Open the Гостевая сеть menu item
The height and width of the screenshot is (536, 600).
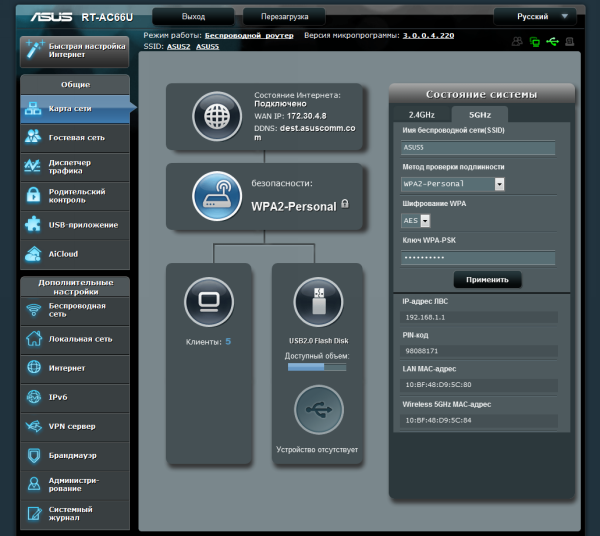tap(75, 138)
